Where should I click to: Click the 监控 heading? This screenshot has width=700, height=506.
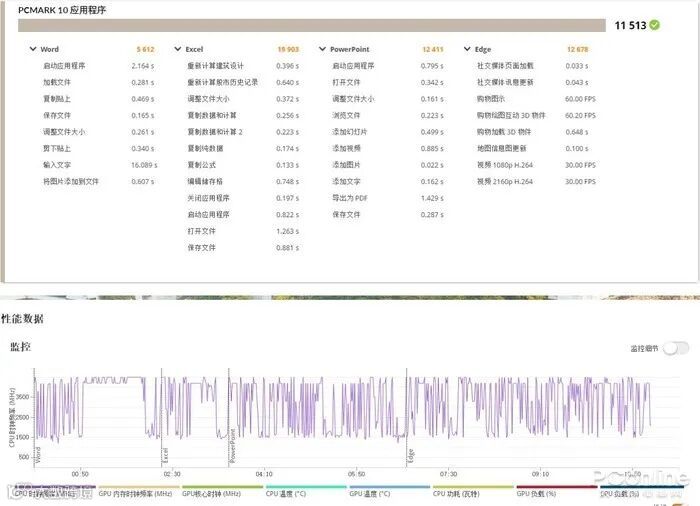[x=21, y=347]
